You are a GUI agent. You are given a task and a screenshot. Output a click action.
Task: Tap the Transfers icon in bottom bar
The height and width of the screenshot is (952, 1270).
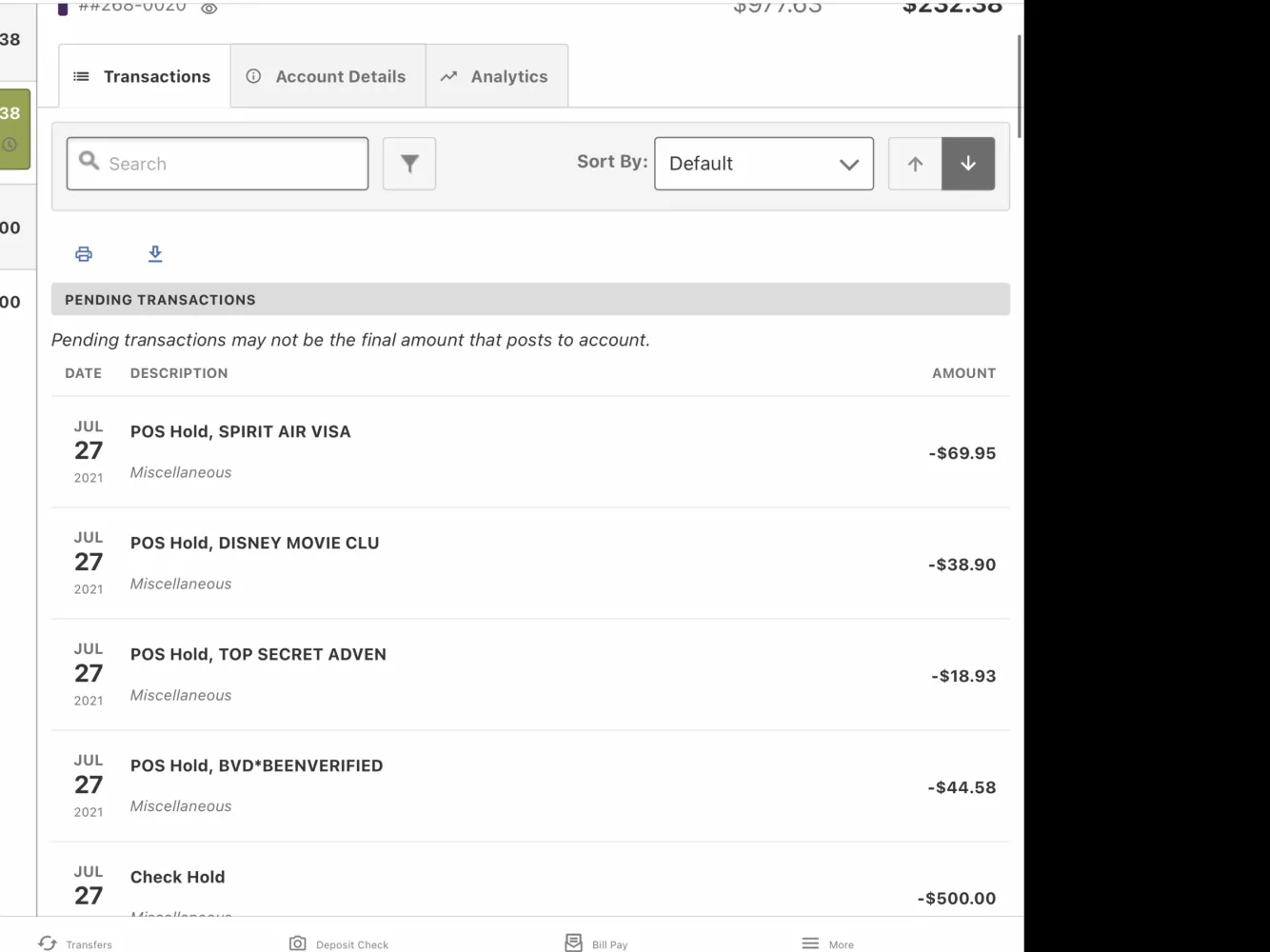point(48,942)
